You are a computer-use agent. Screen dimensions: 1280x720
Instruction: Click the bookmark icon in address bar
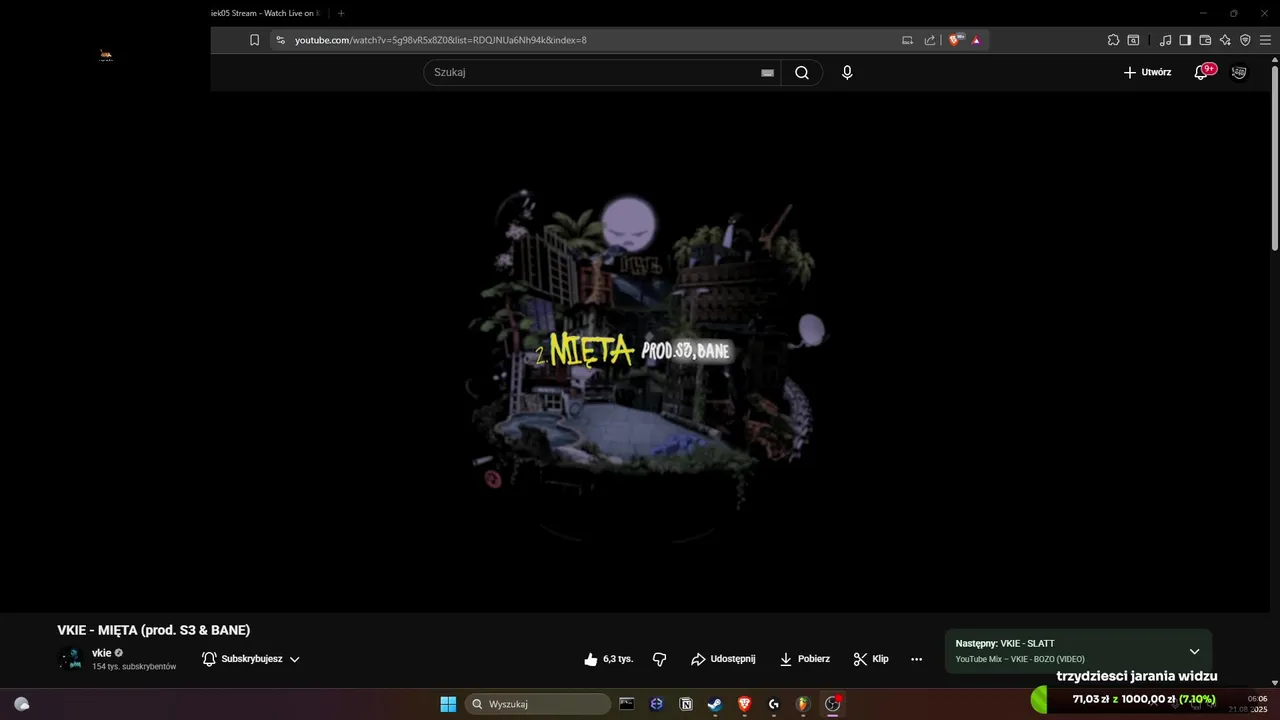click(x=254, y=40)
